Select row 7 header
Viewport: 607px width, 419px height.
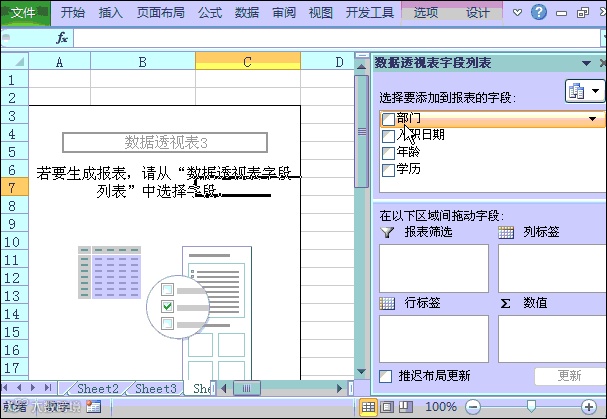[x=15, y=188]
